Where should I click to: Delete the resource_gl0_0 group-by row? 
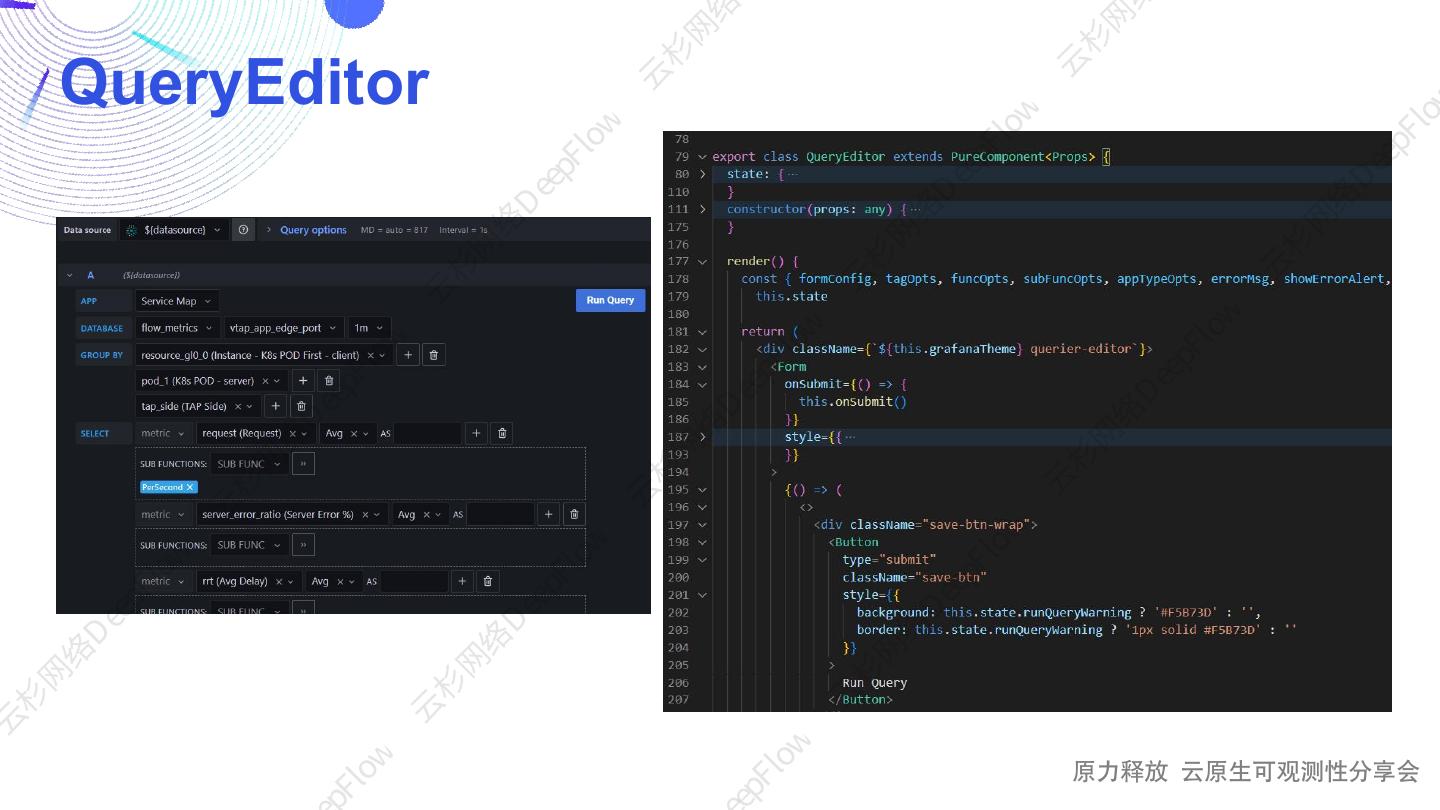(433, 355)
